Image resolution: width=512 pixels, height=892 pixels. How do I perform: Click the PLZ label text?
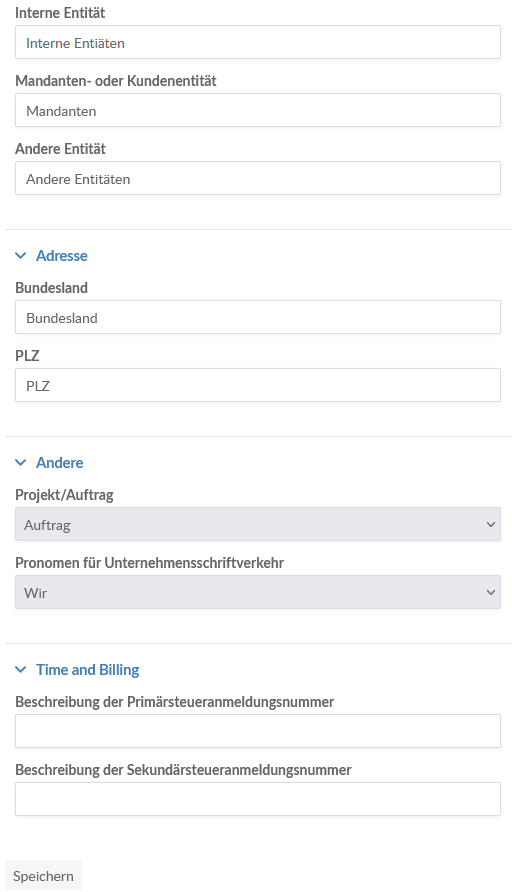[27, 356]
